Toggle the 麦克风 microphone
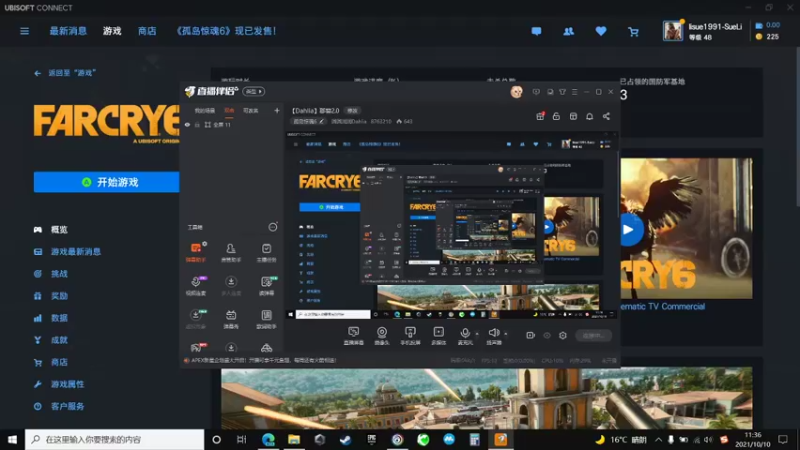This screenshot has width=800, height=450. 465,336
